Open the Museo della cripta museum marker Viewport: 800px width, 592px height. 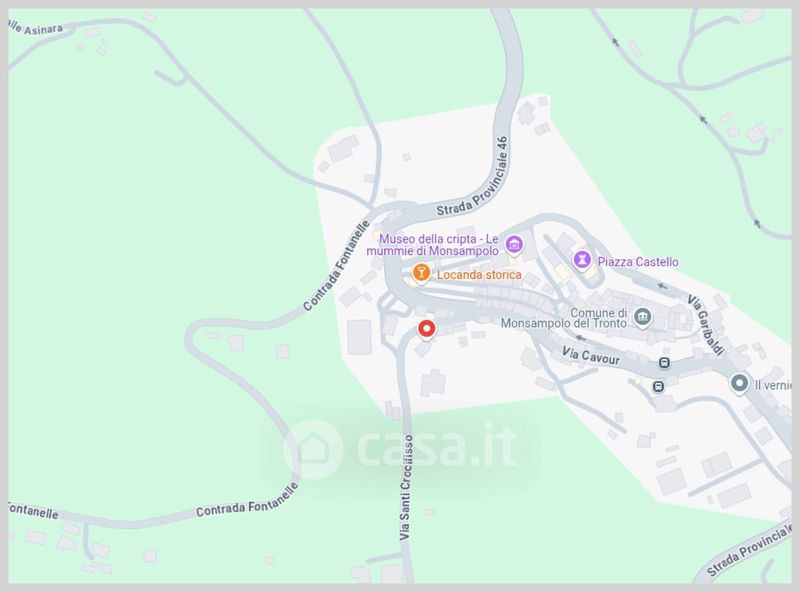click(514, 244)
